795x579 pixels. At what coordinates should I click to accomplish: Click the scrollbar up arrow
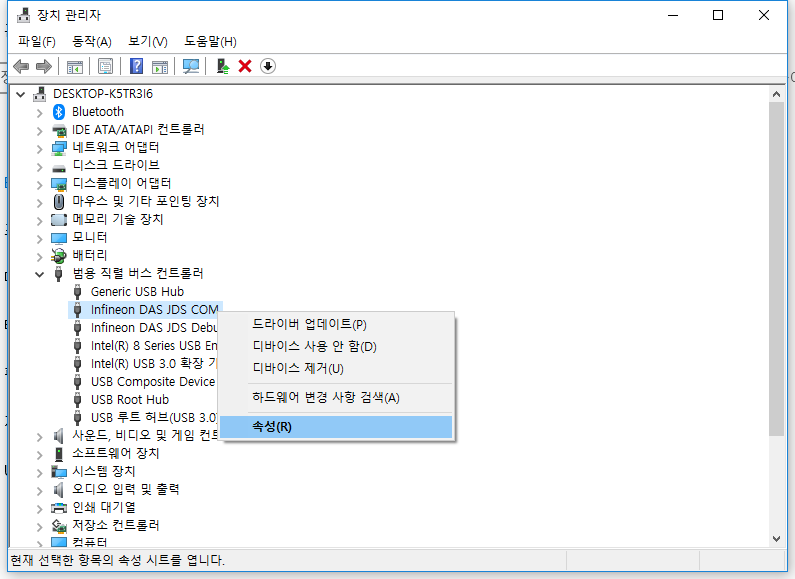pyautogui.click(x=776, y=94)
